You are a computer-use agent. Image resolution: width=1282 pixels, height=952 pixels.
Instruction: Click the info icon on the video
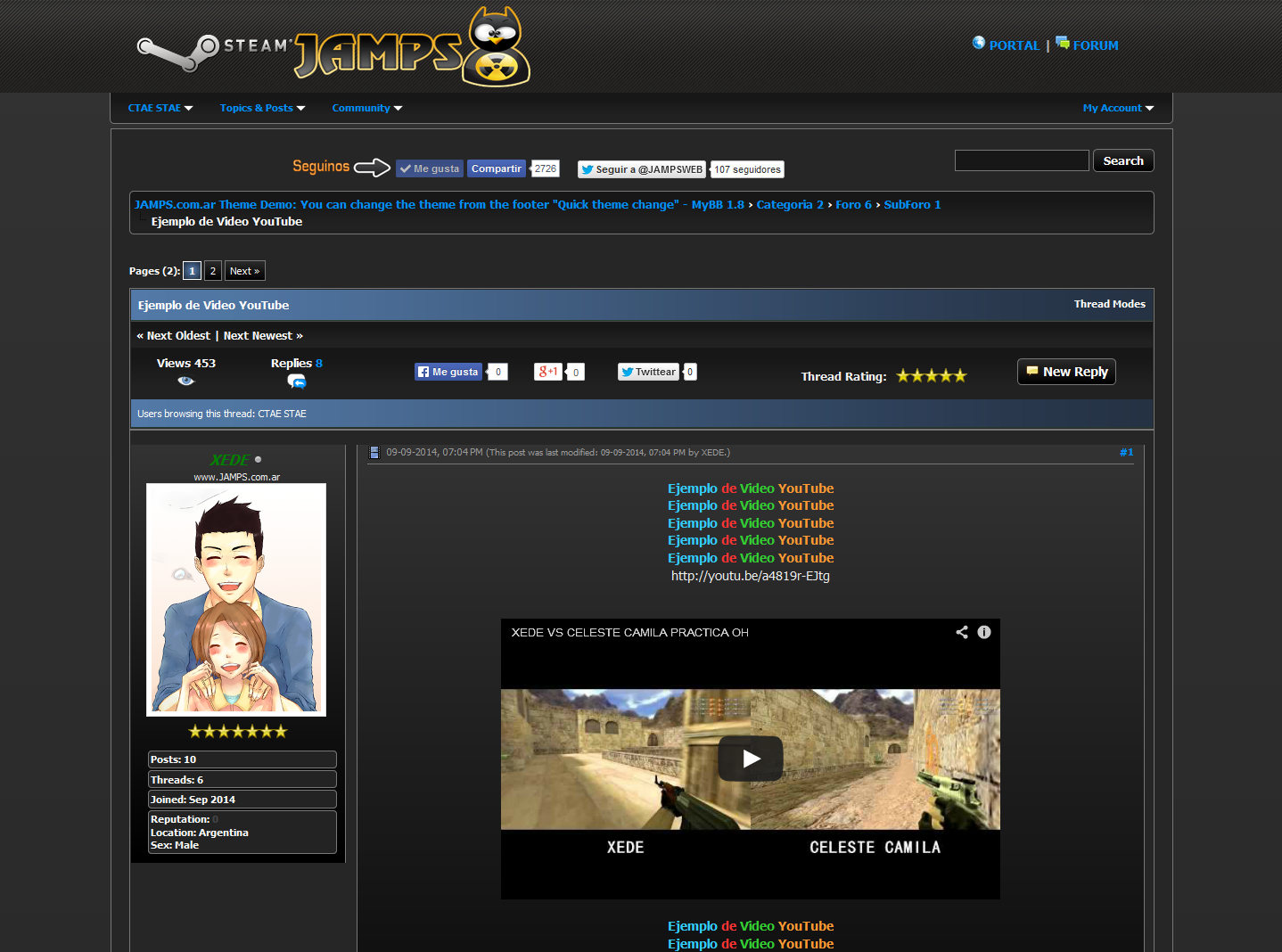pos(984,632)
